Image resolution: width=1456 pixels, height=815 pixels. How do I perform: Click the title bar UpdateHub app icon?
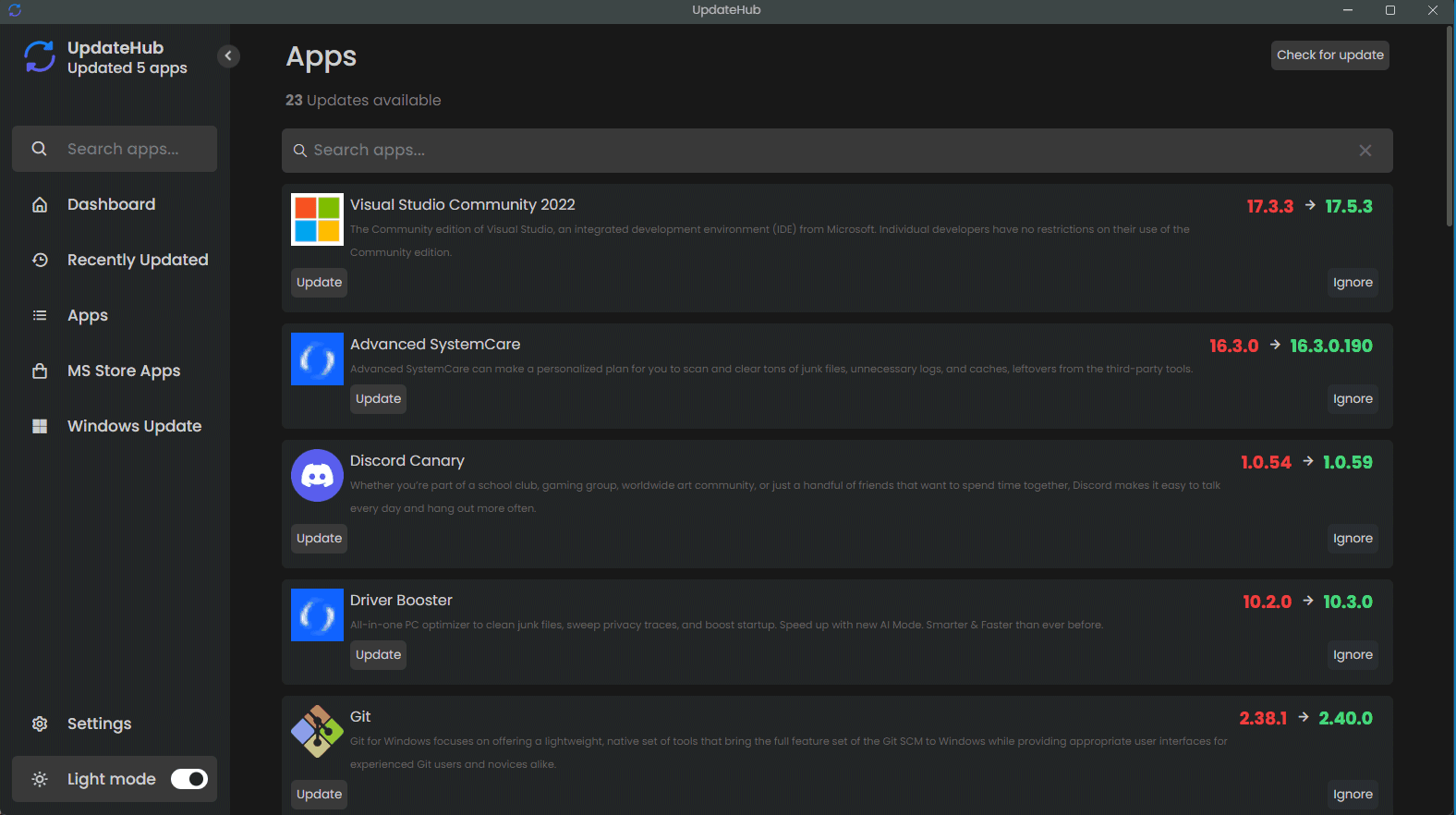point(14,10)
